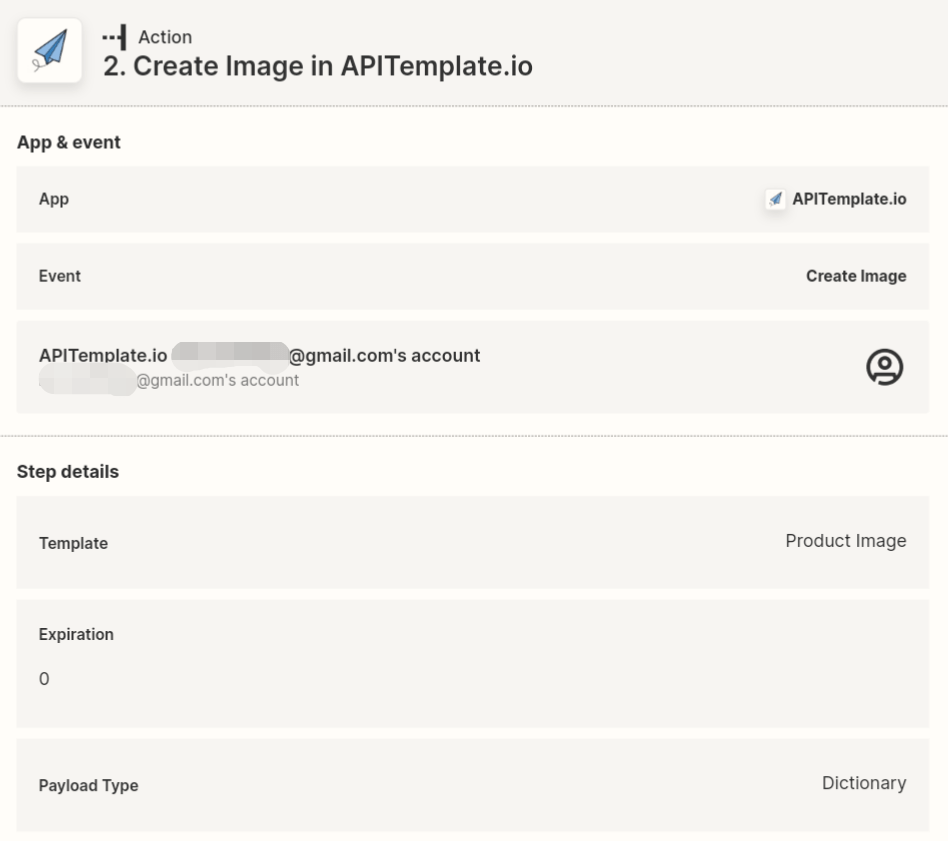Open the Payload Type selector showing Dictionary
The height and width of the screenshot is (841, 948).
click(474, 784)
